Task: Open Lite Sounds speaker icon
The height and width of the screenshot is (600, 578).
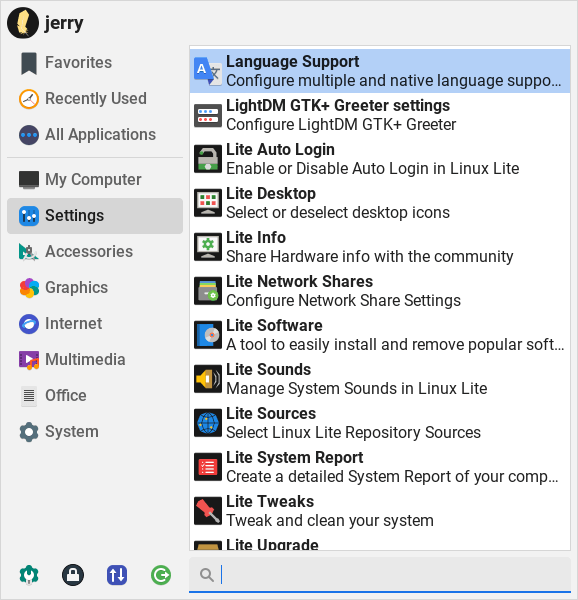Action: point(208,379)
